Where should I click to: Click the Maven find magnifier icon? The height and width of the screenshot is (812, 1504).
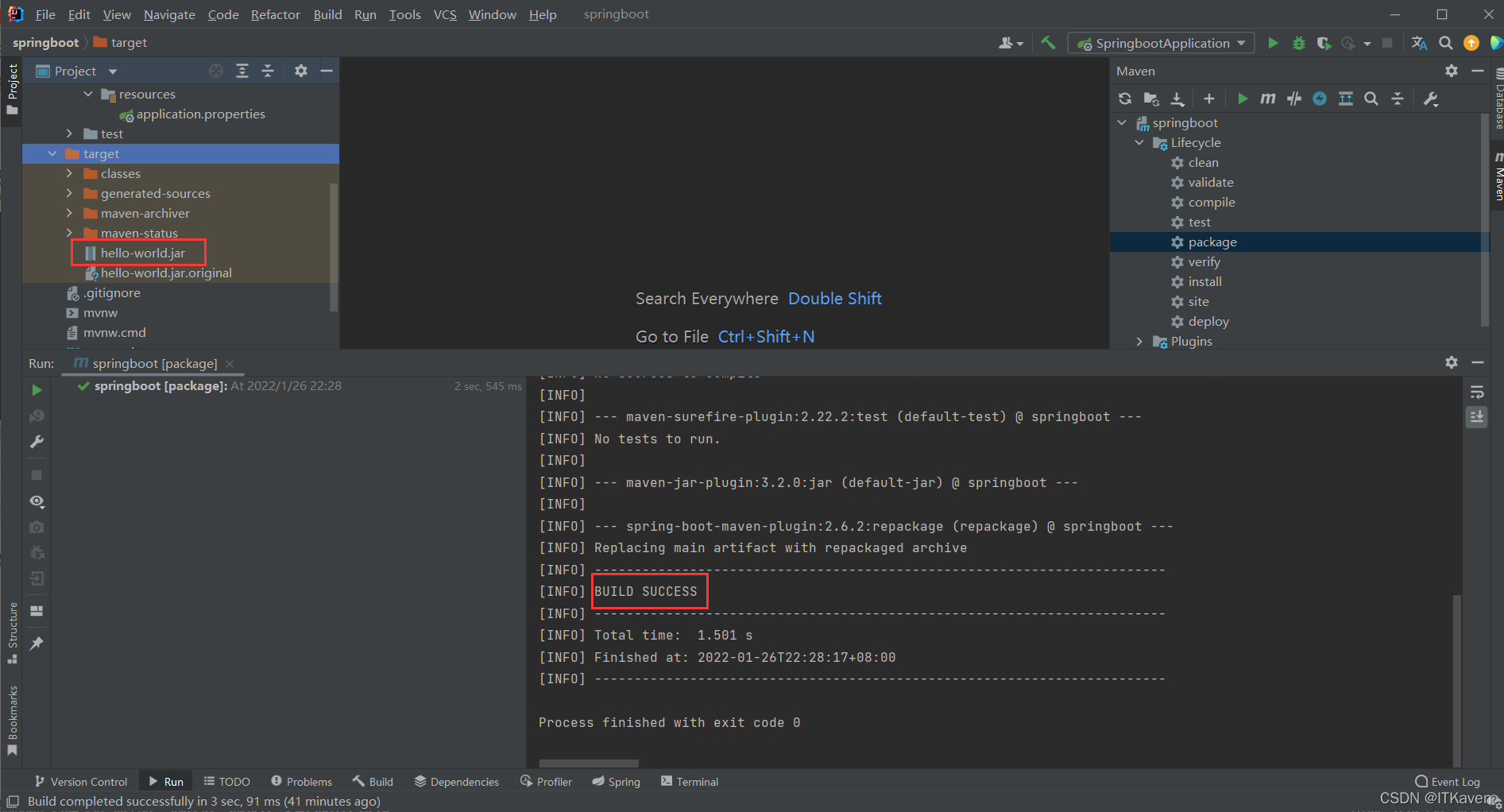1371,99
